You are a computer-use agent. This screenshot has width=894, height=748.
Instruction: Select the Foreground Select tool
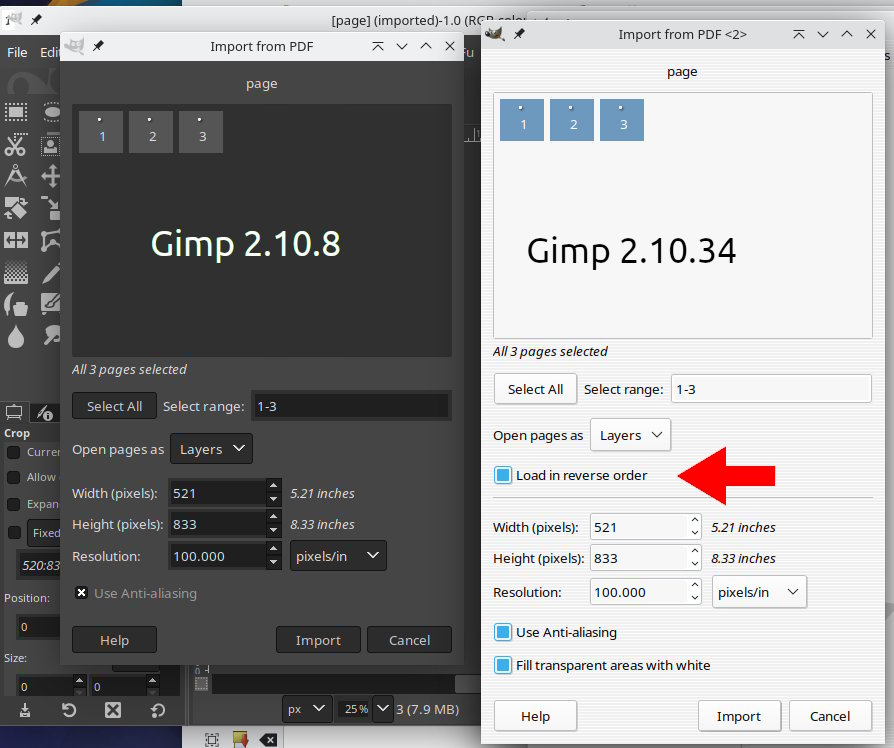click(x=50, y=145)
